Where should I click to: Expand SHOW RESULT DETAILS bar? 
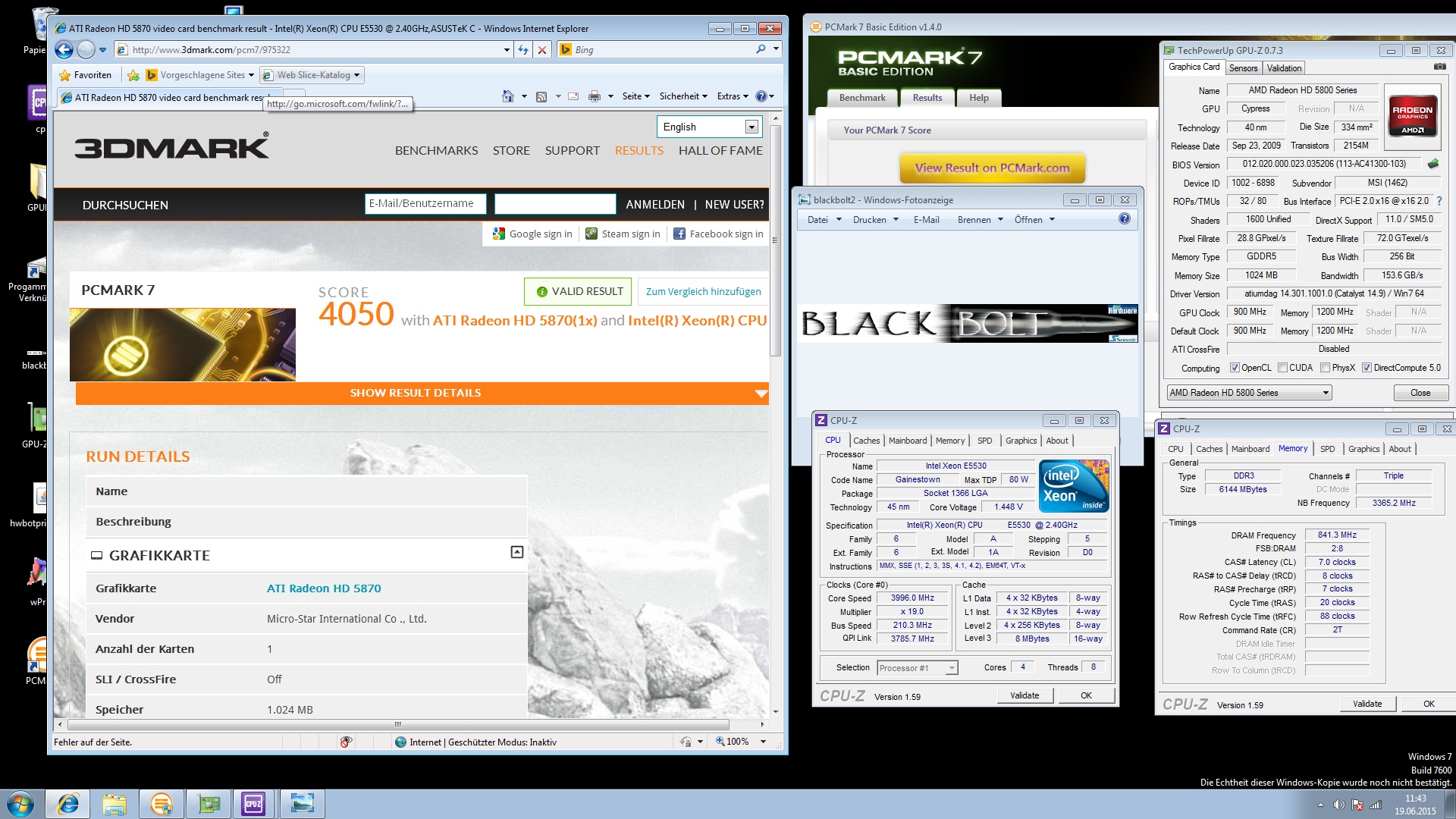point(422,393)
